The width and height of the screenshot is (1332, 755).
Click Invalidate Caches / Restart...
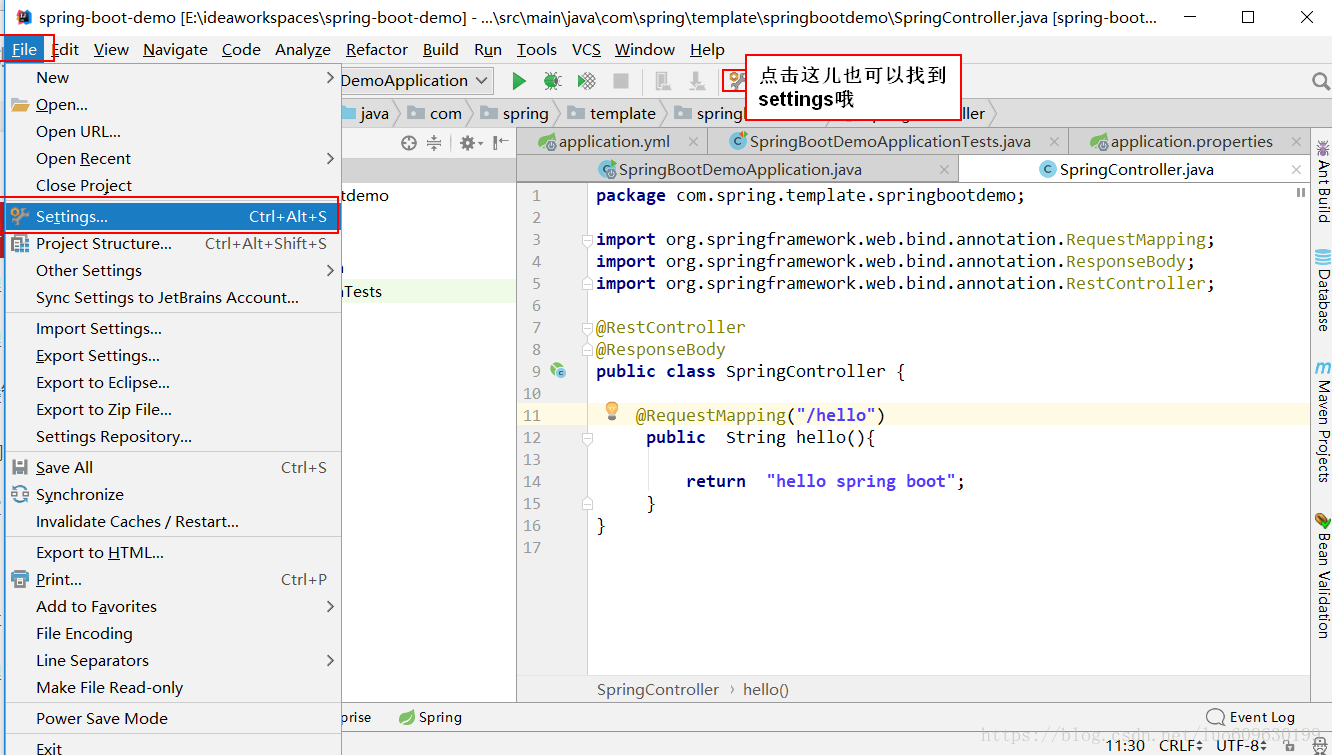click(x=174, y=521)
